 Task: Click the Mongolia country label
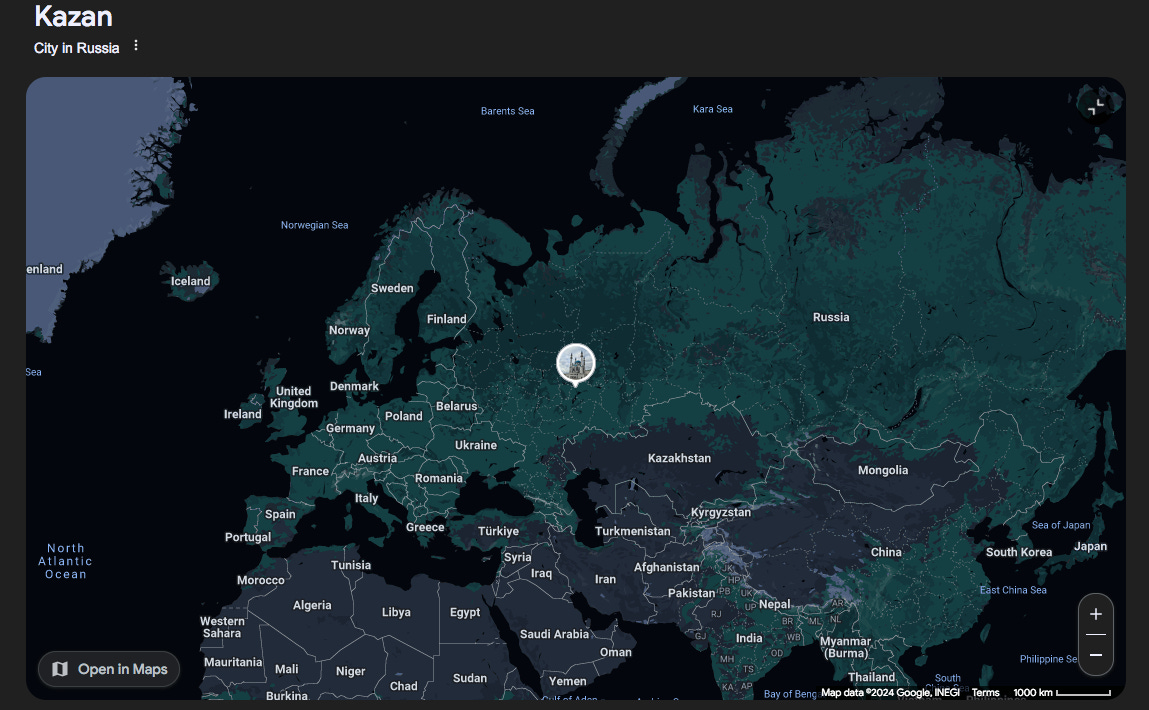(x=883, y=470)
